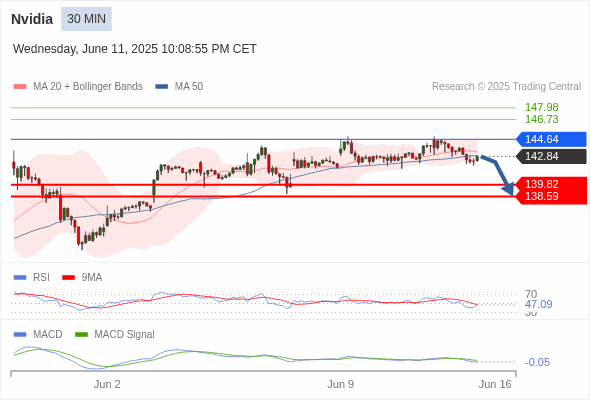Image resolution: width=590 pixels, height=400 pixels.
Task: Click the Nvidia chart title
Action: (32, 19)
